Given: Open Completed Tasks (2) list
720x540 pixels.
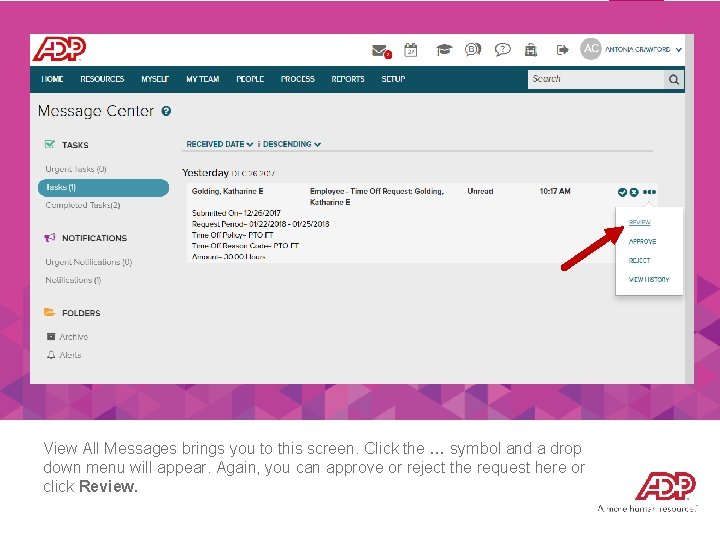Looking at the screenshot, I should 83,205.
